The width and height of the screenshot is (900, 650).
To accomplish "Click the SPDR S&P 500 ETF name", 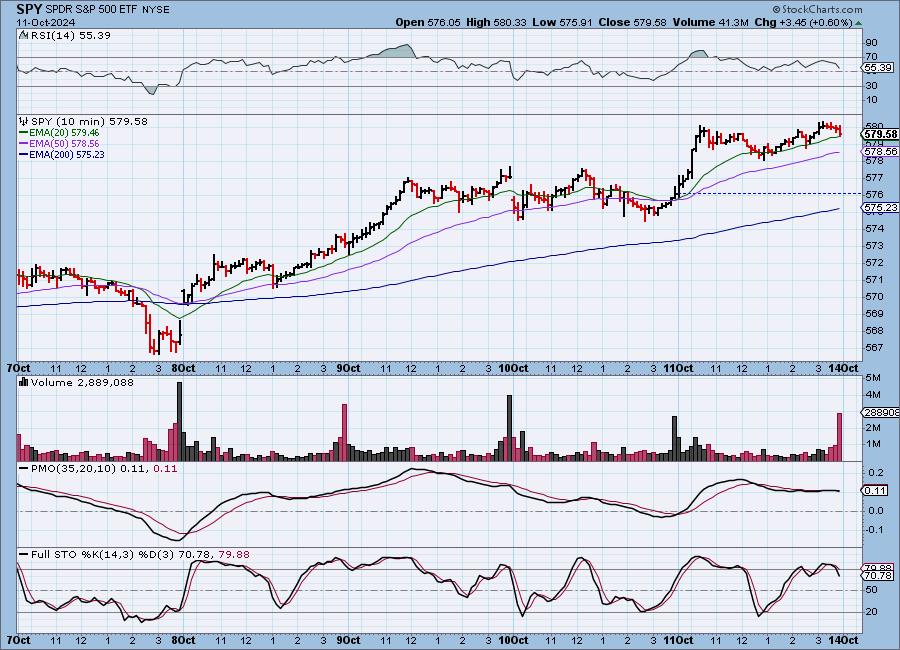I will coord(90,10).
